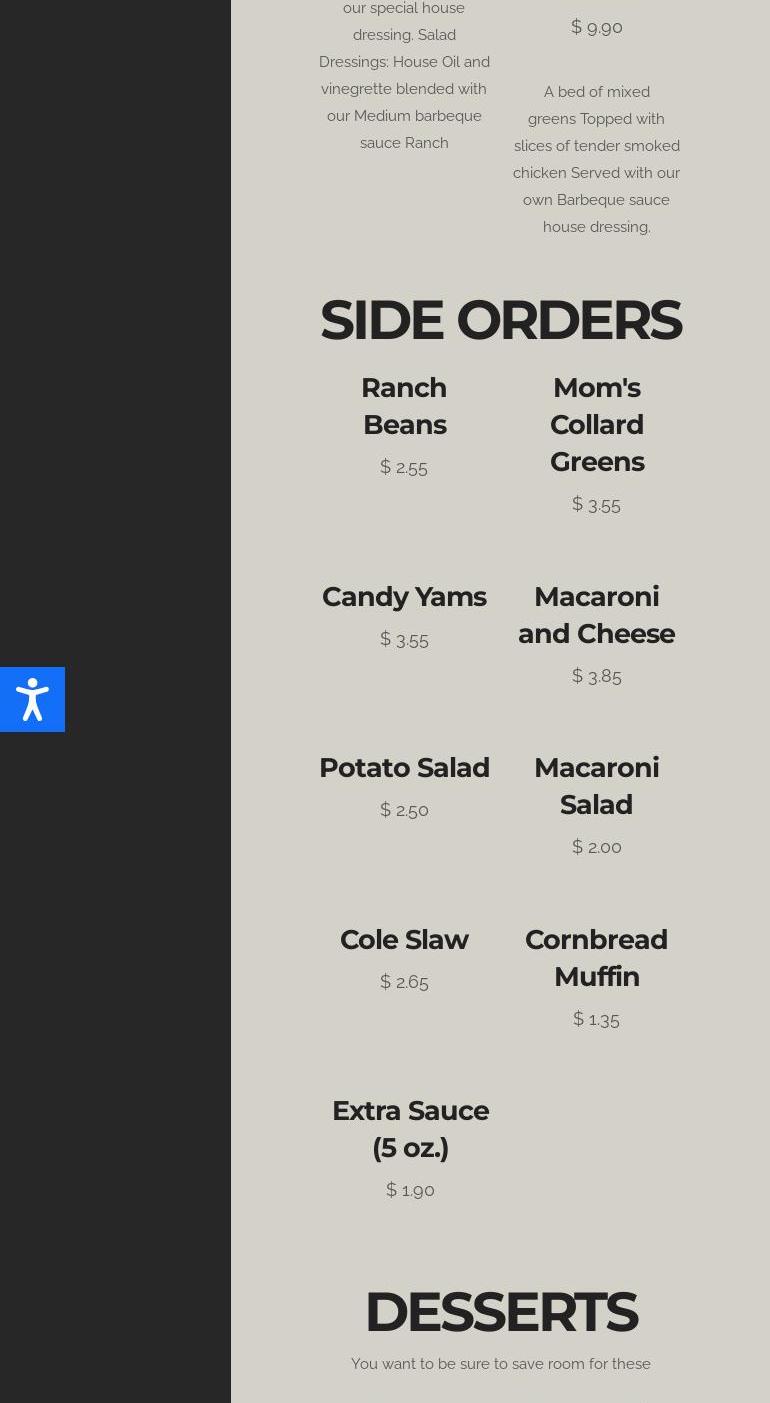Click the "save room for these" subtitle
Image resolution: width=770 pixels, height=1403 pixels.
click(500, 1364)
